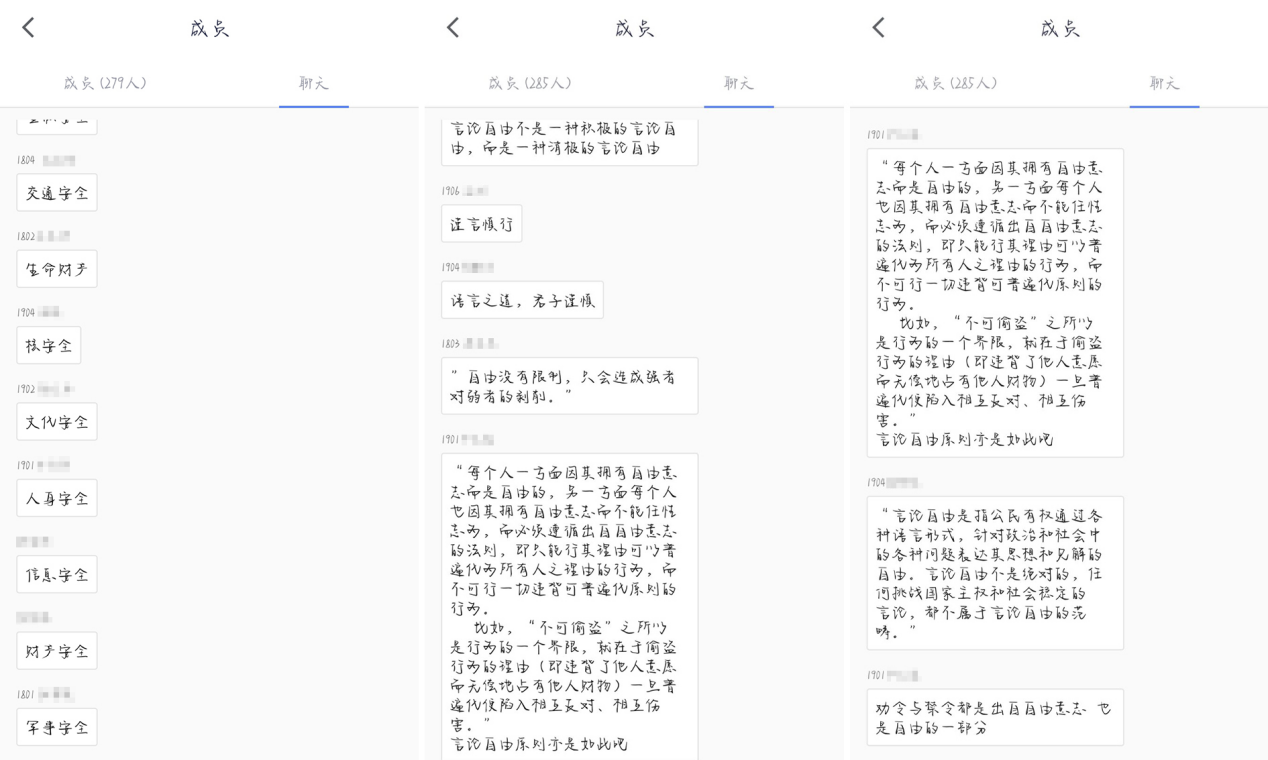Tap the 谨言慎行 message bubble
Viewport: 1268px width, 760px height.
pos(482,224)
